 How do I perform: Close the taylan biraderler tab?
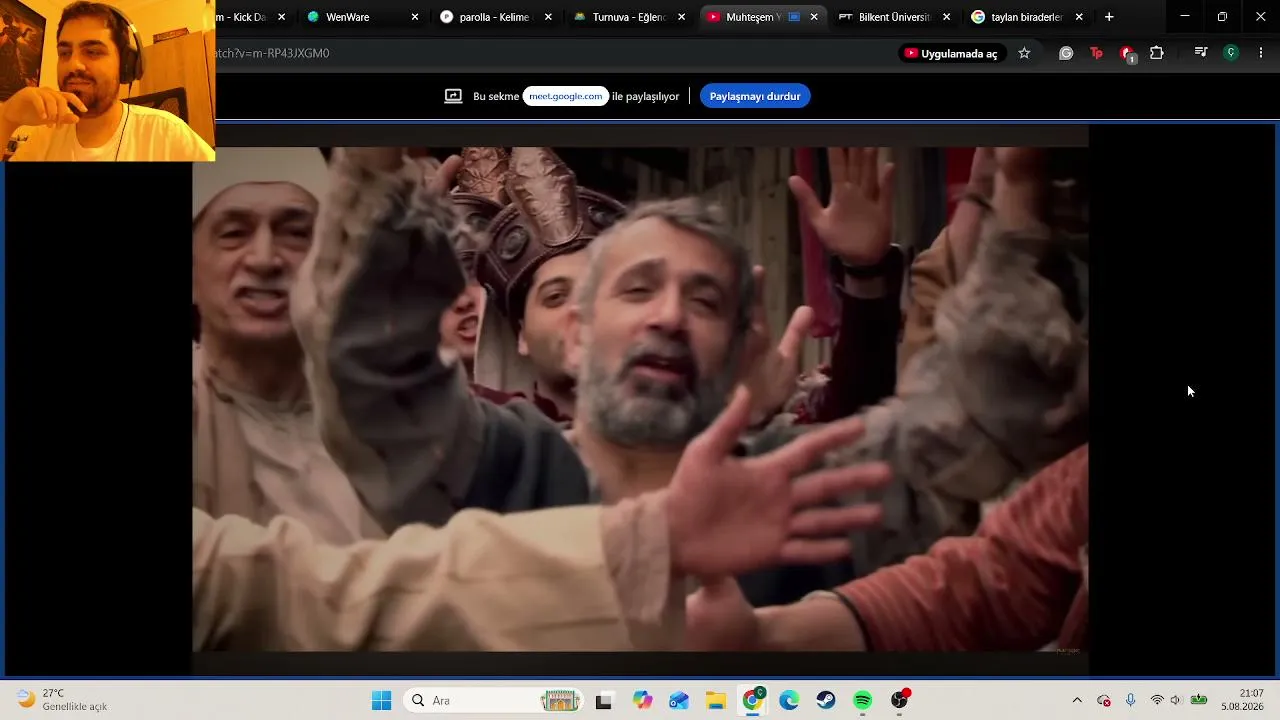tap(1079, 17)
